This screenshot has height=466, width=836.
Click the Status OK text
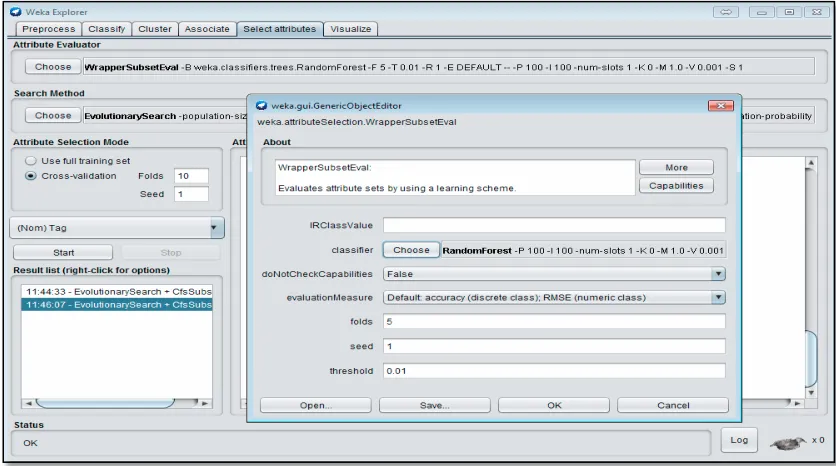pyautogui.click(x=30, y=443)
